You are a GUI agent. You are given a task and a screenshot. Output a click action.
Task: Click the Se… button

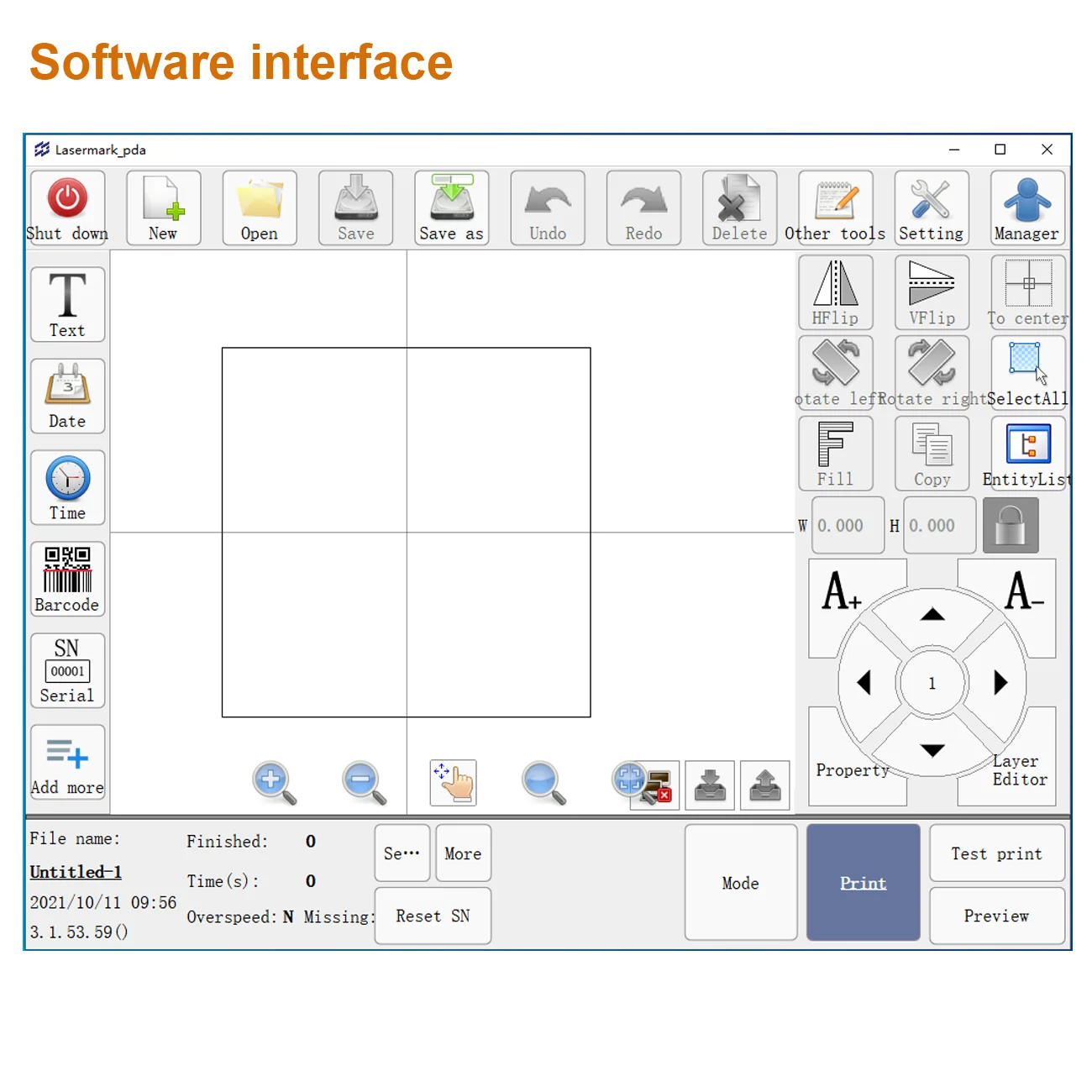click(402, 853)
